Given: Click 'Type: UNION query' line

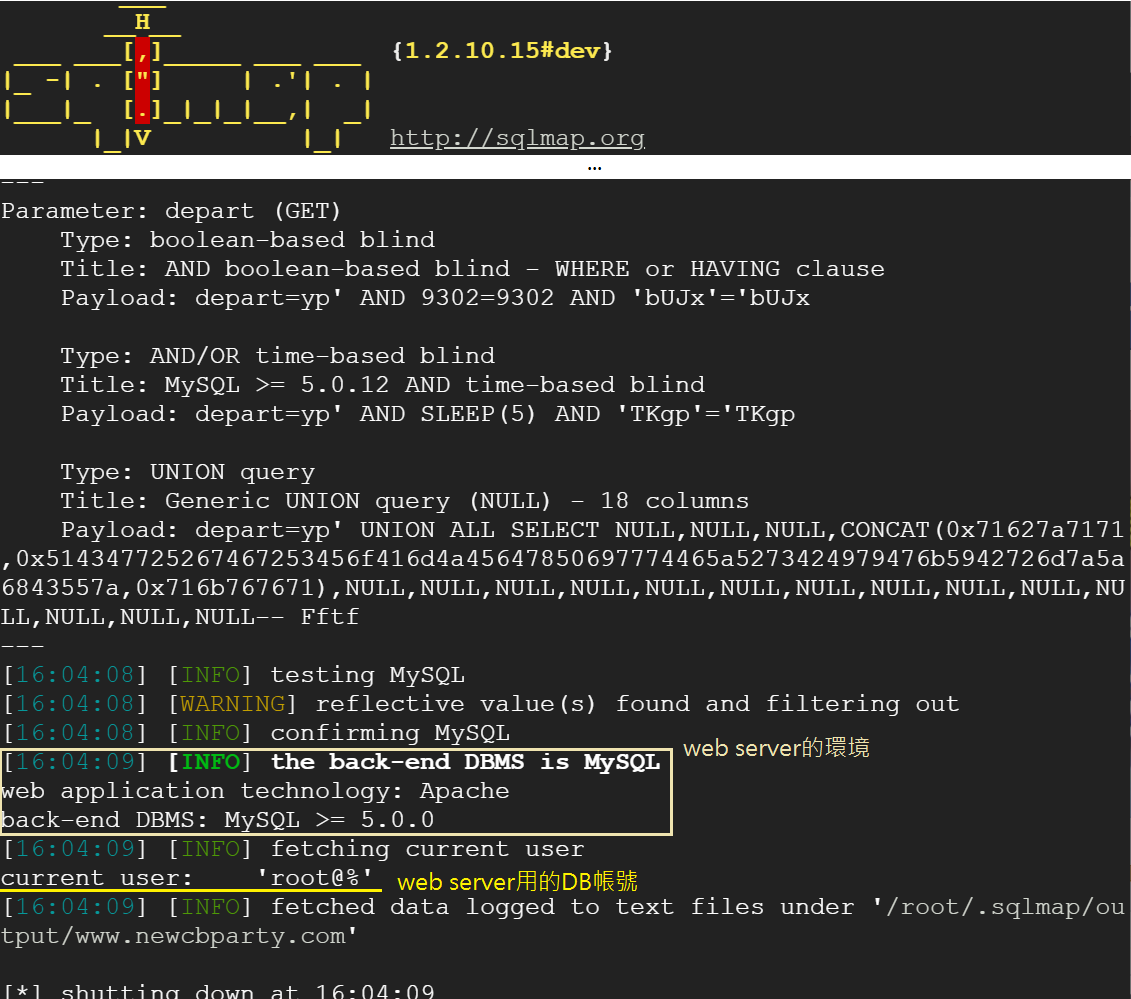Looking at the screenshot, I should coord(188,472).
